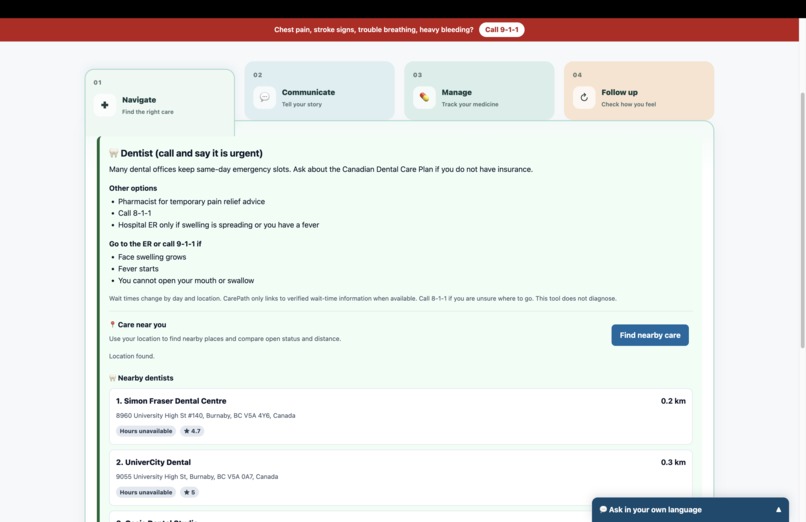This screenshot has width=806, height=522.
Task: Click the pin icon beside Care near you
Action: point(113,325)
